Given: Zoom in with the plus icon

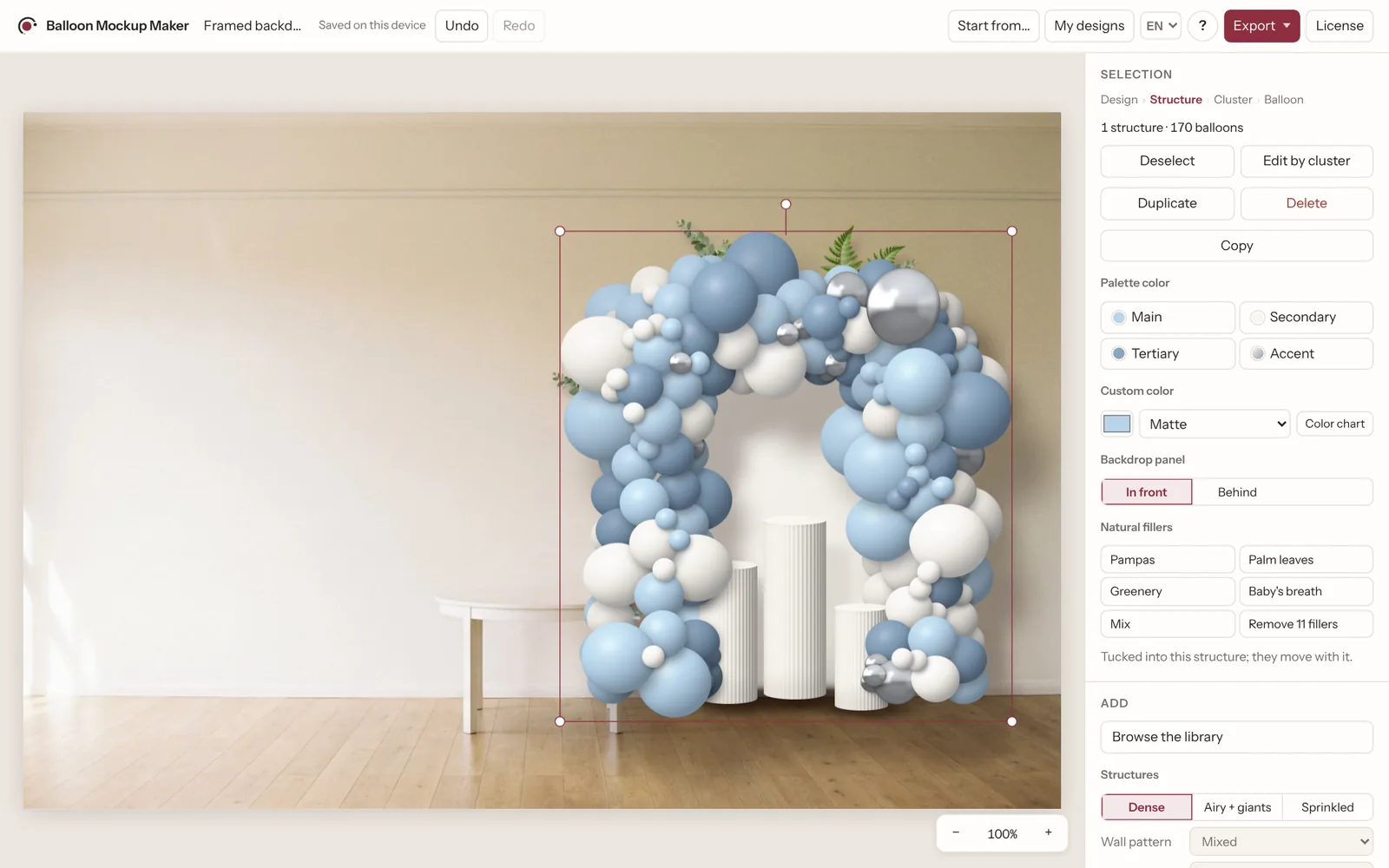Looking at the screenshot, I should (1048, 833).
